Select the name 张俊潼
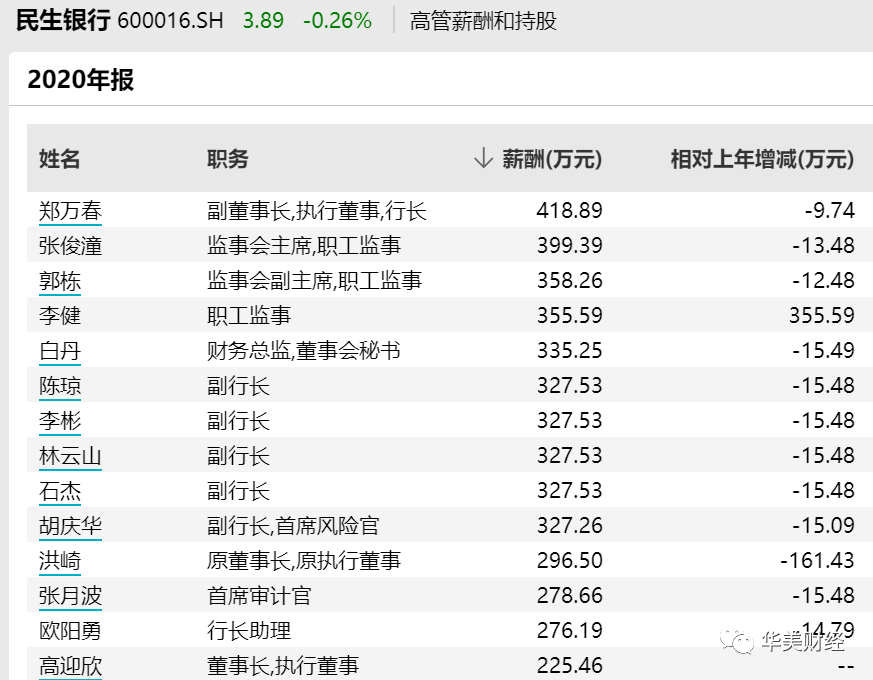Screen dimensions: 873x680 tap(70, 246)
